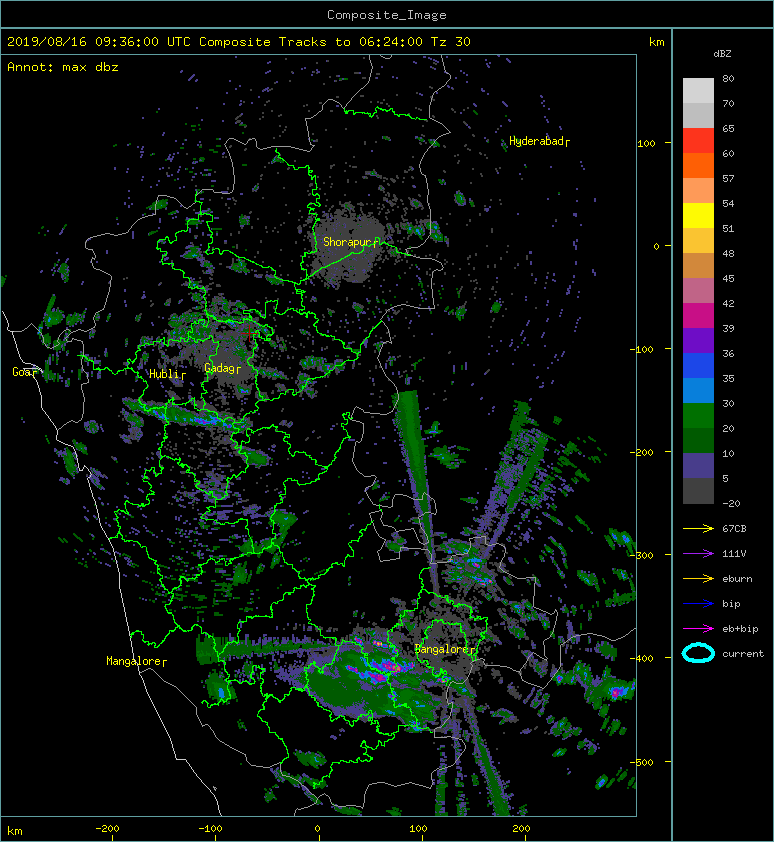Click the green 30 dBZ color swatch

pos(698,415)
